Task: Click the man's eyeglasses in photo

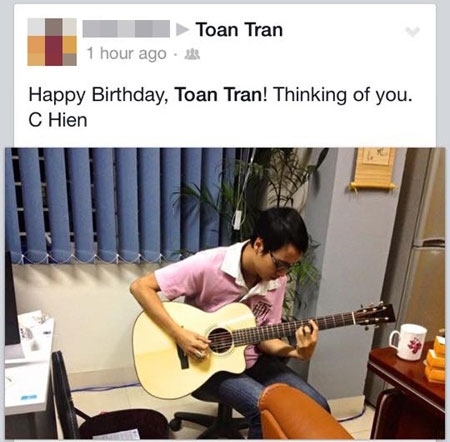Action: click(281, 263)
